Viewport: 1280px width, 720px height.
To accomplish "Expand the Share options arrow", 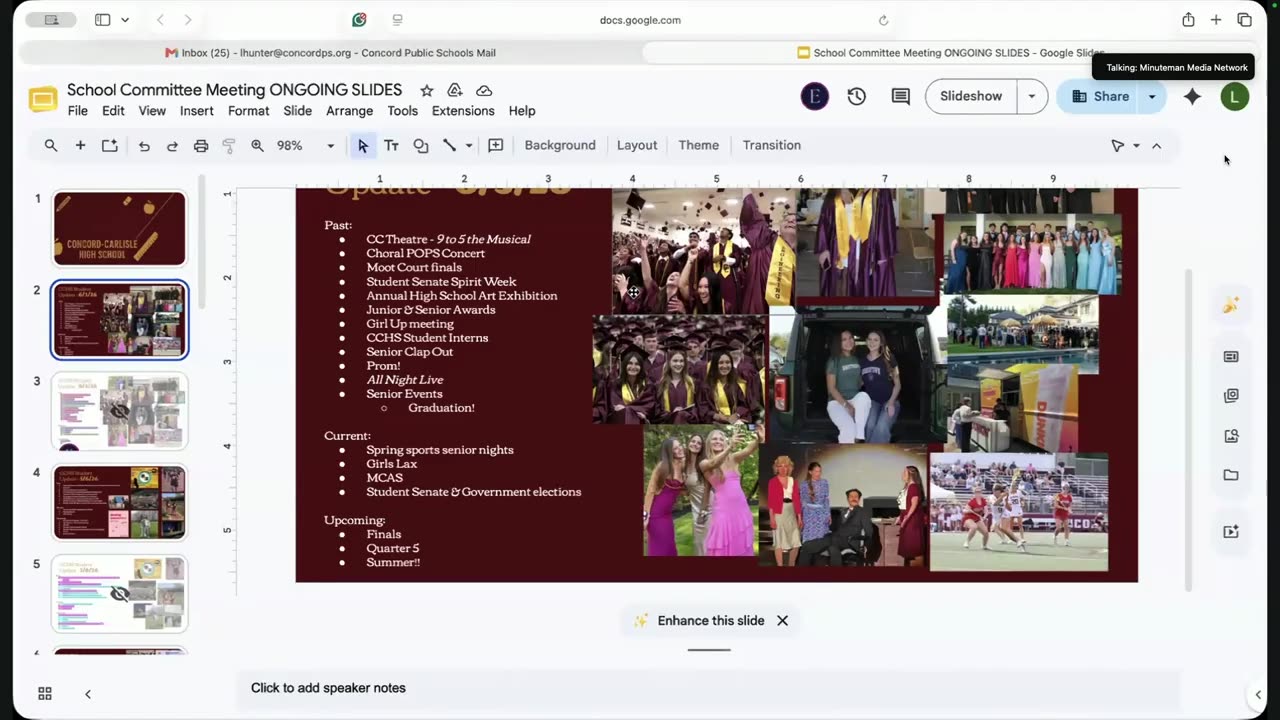I will click(x=1151, y=96).
